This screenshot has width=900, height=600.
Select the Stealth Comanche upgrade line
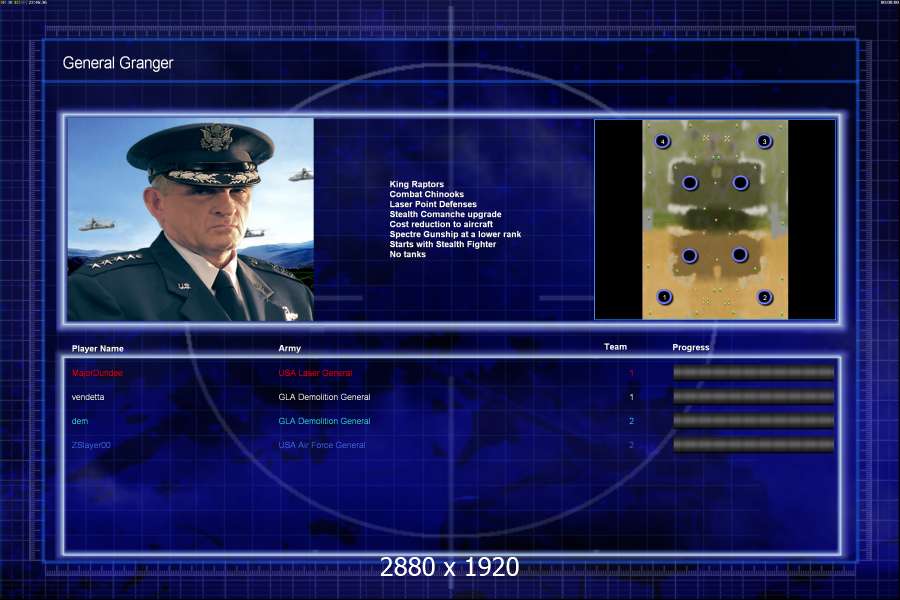tap(445, 214)
